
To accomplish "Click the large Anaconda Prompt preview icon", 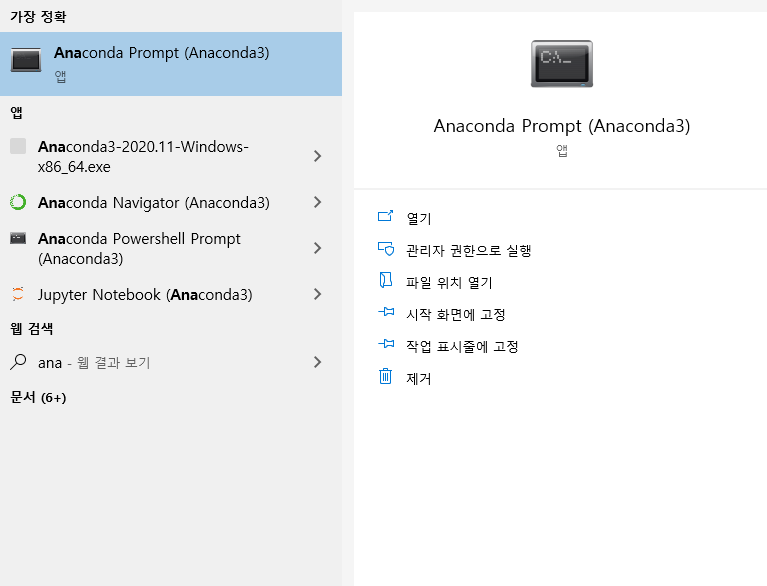I will (x=562, y=64).
